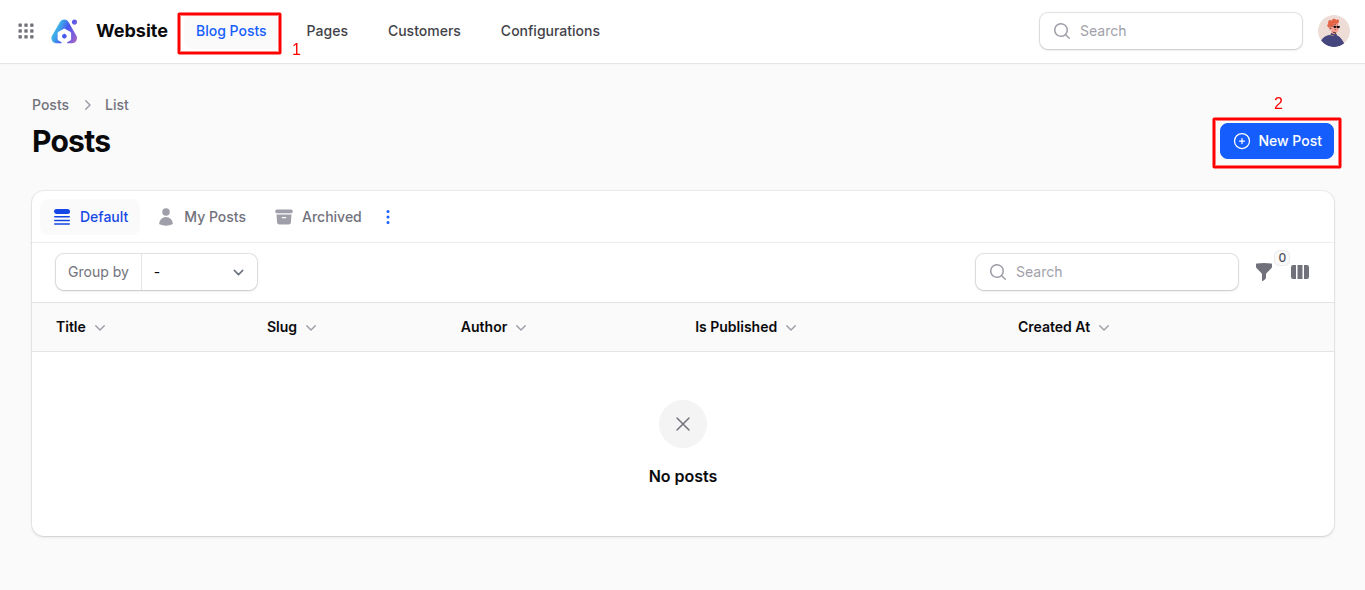Image resolution: width=1365 pixels, height=590 pixels.
Task: Open the Created At column dropdown
Action: (x=1103, y=326)
